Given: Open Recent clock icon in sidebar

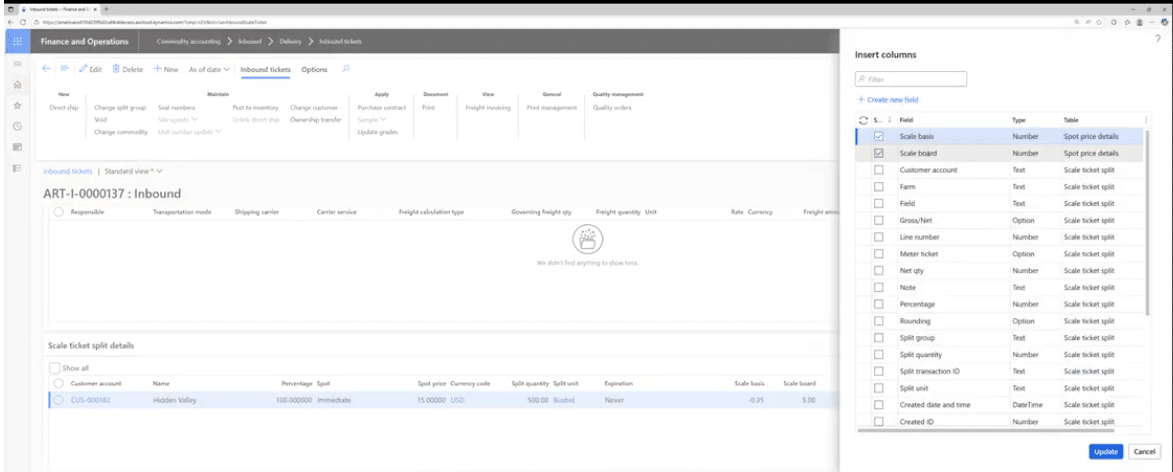Looking at the screenshot, I should tap(17, 126).
